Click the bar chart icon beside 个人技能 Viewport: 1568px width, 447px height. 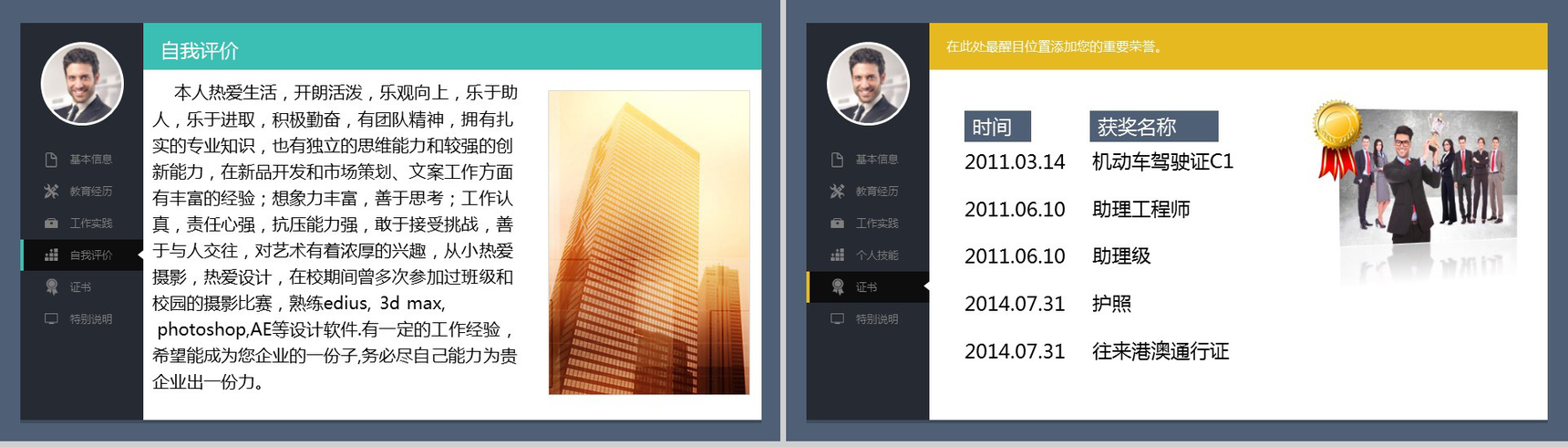837,255
